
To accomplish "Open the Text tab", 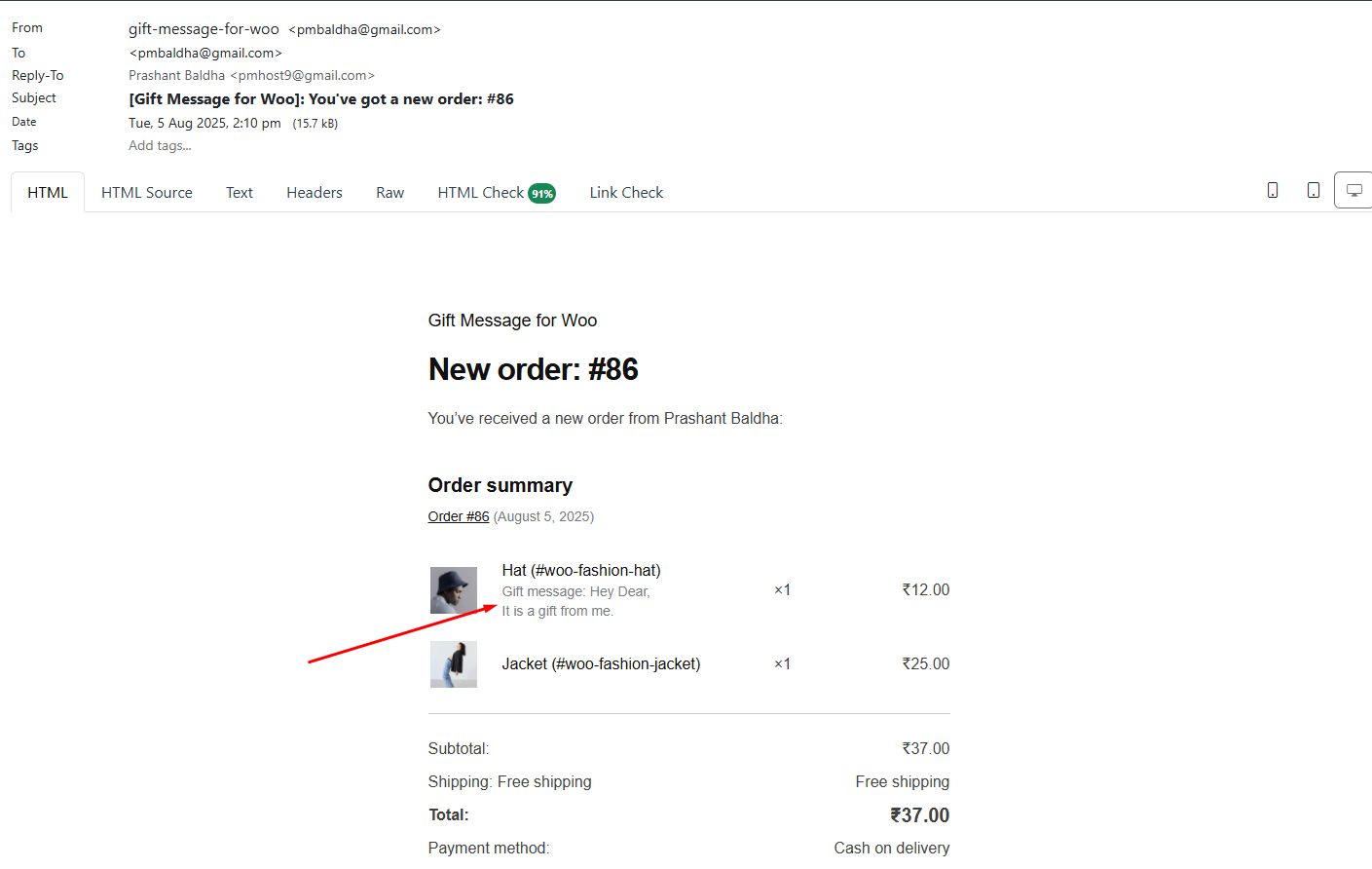I will [x=240, y=193].
